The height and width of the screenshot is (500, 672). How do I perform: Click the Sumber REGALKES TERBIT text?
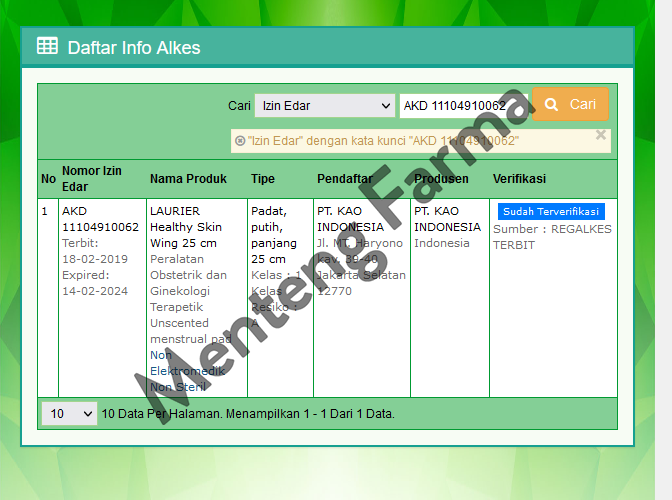coord(551,237)
